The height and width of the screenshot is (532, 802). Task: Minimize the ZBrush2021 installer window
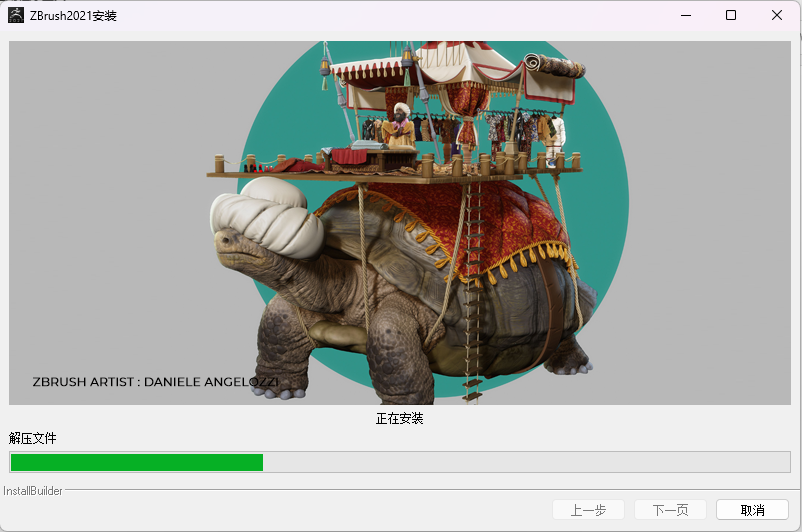point(686,15)
